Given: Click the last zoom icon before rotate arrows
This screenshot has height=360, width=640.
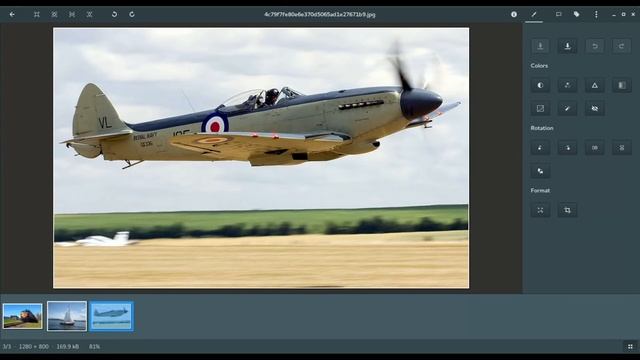Looking at the screenshot, I should click(x=89, y=14).
